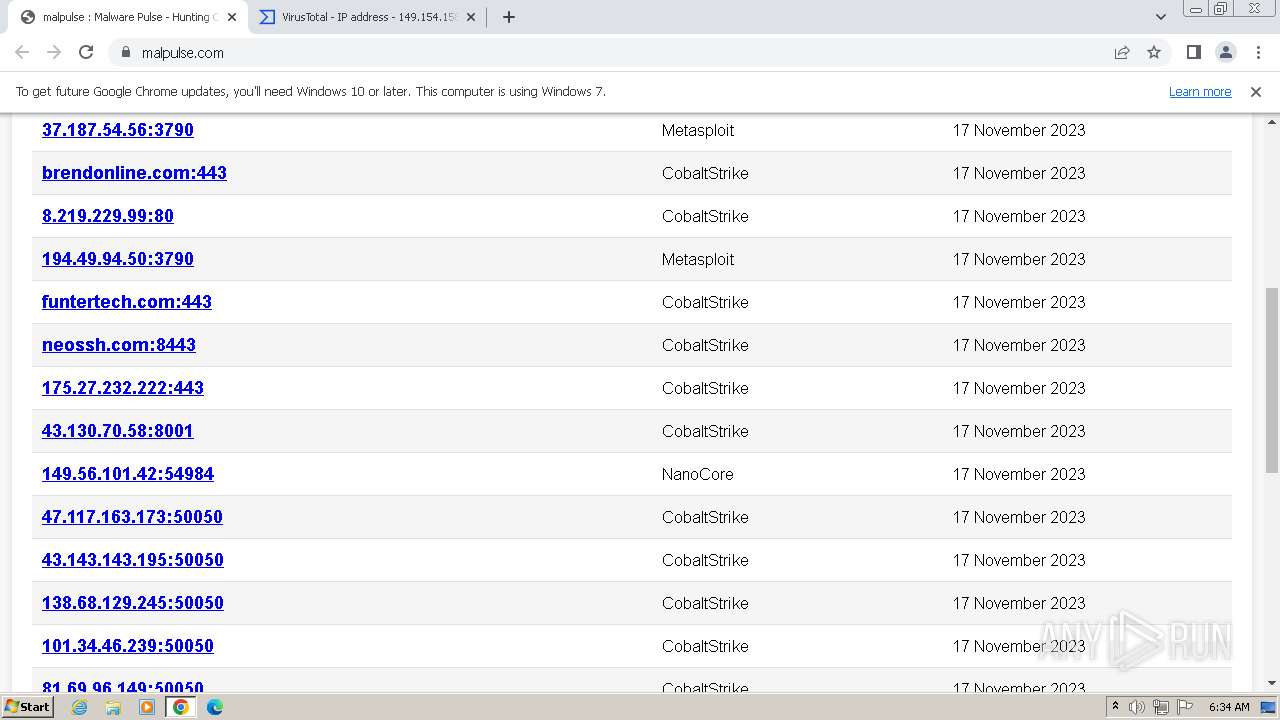Open link 138.68.129.245:50050
The image size is (1280, 720).
tap(133, 603)
